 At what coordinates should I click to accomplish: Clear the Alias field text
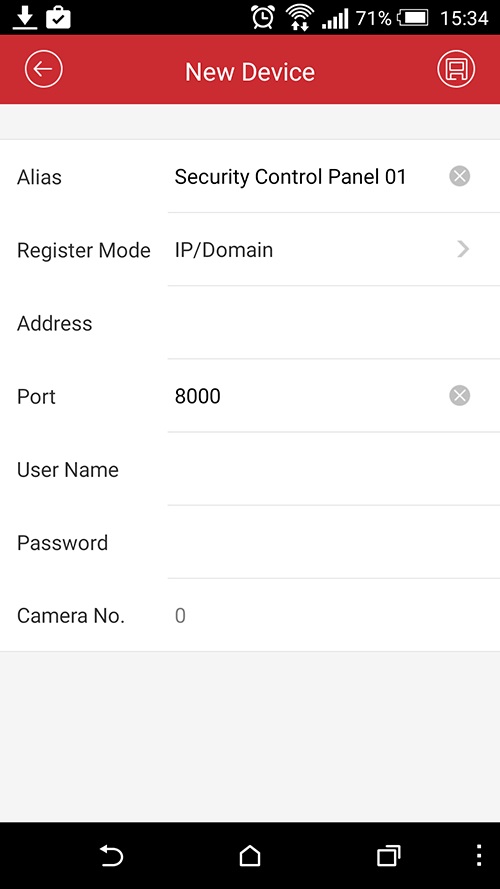[460, 176]
